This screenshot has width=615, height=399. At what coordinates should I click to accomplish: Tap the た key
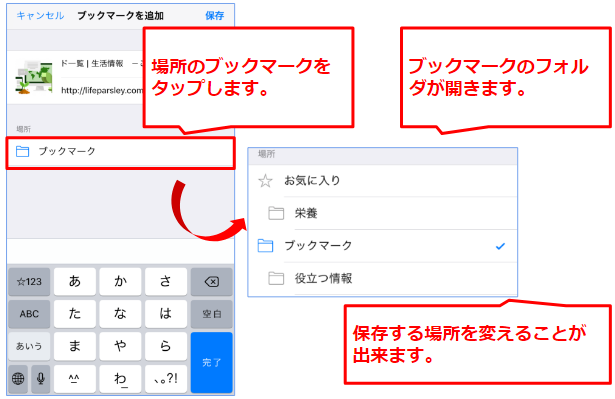click(75, 314)
